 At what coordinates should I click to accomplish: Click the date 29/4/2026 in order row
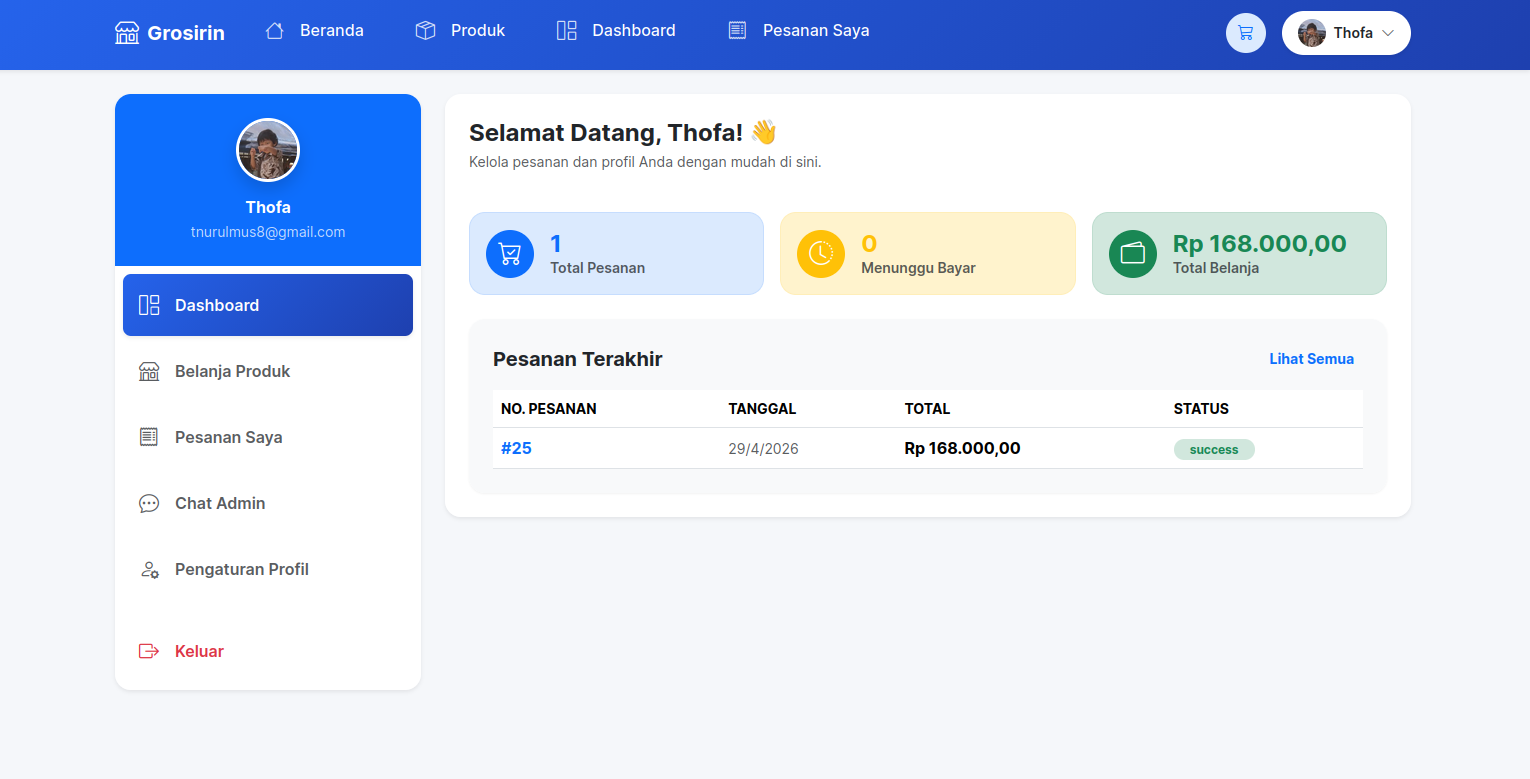(x=764, y=449)
